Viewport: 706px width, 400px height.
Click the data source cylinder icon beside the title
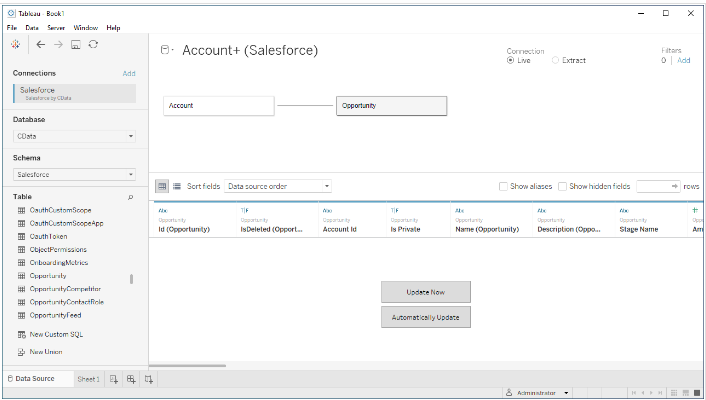click(x=165, y=50)
